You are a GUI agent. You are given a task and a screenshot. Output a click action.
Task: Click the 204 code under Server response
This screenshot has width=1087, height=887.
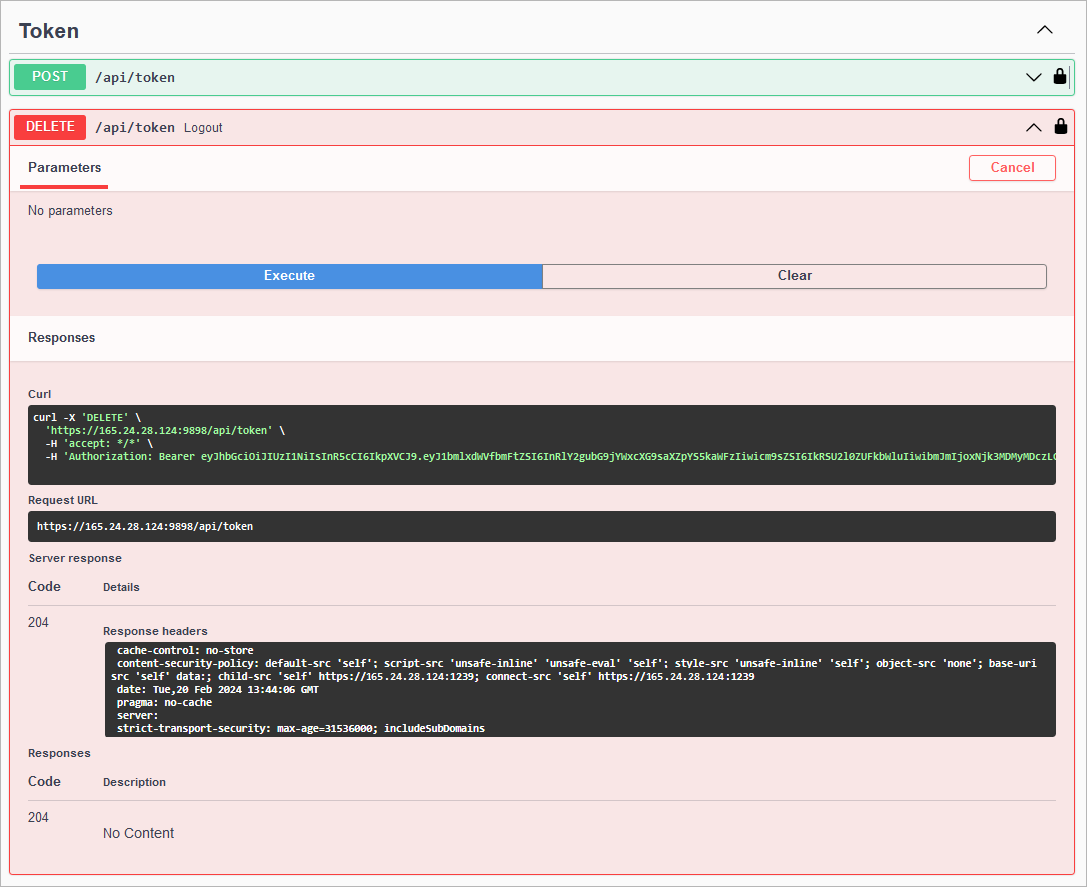tap(38, 623)
